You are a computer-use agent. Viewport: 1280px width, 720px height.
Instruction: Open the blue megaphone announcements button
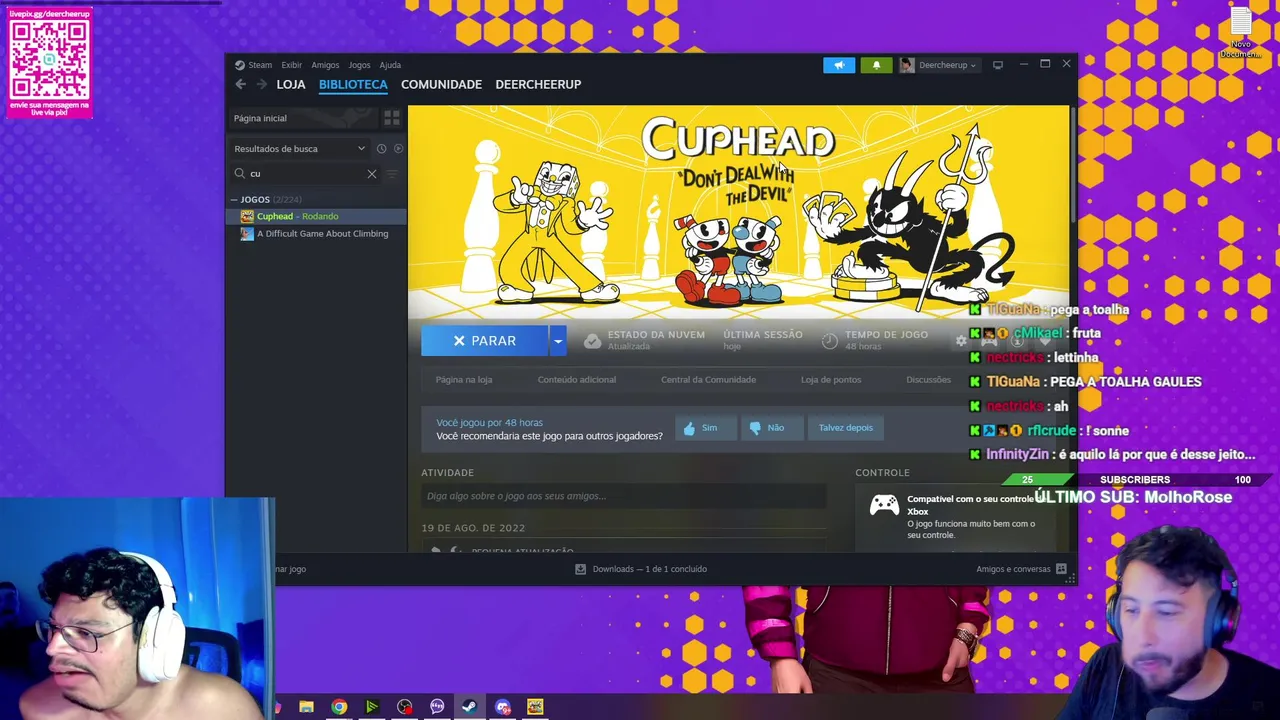point(839,65)
